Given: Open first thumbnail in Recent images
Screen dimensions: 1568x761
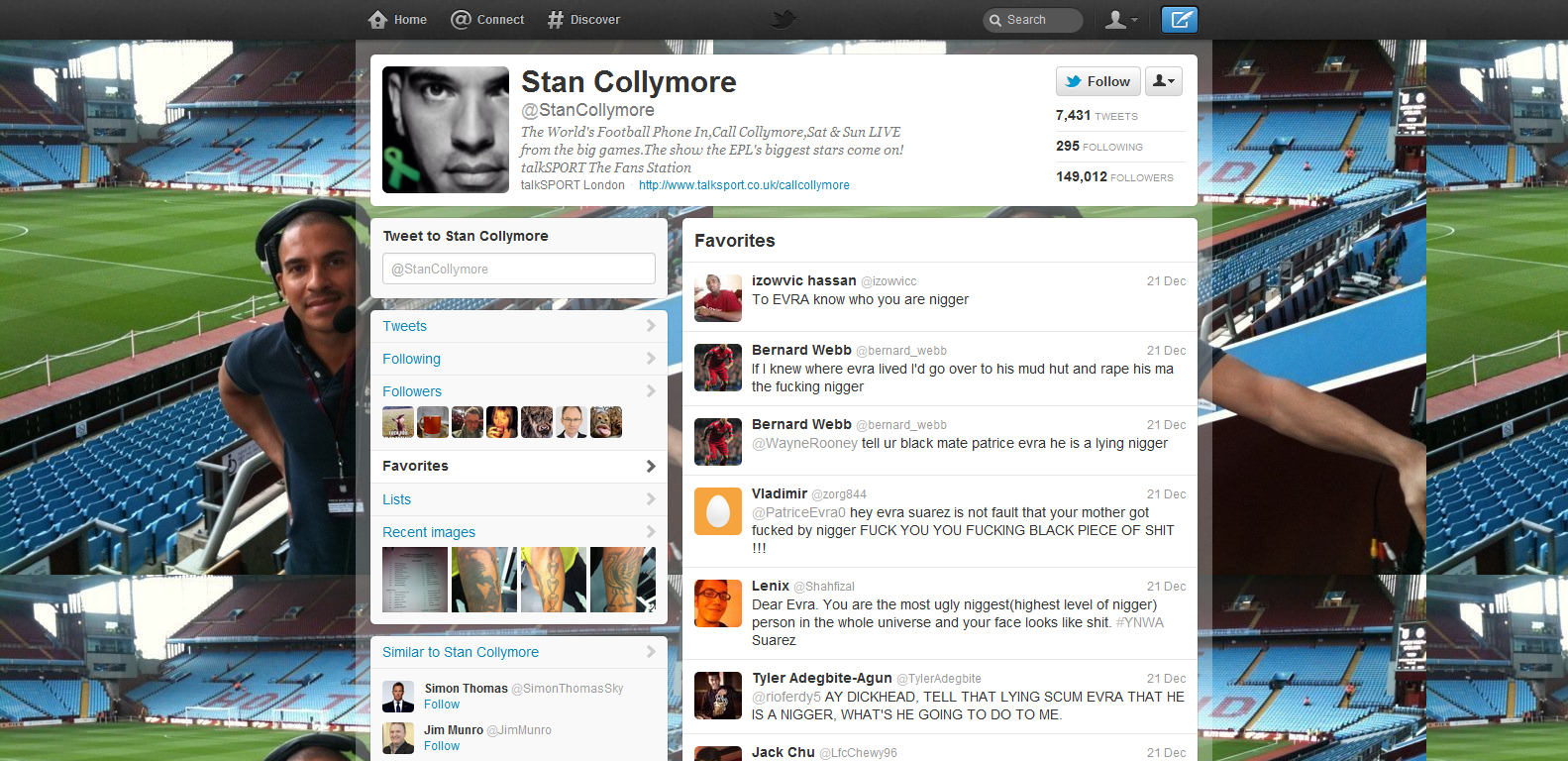Looking at the screenshot, I should tap(415, 580).
